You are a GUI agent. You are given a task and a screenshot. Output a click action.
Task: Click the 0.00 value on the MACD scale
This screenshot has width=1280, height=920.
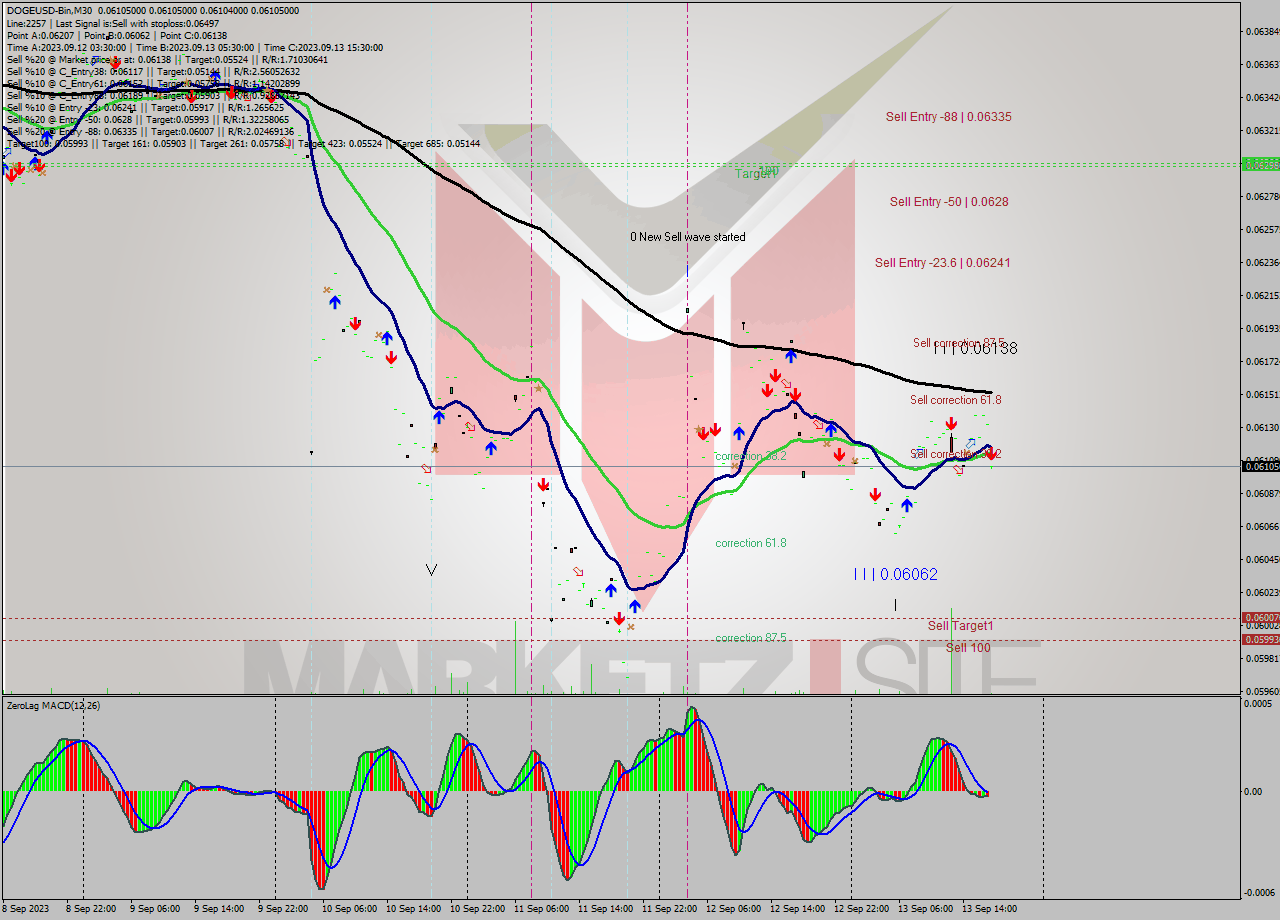click(x=1253, y=792)
